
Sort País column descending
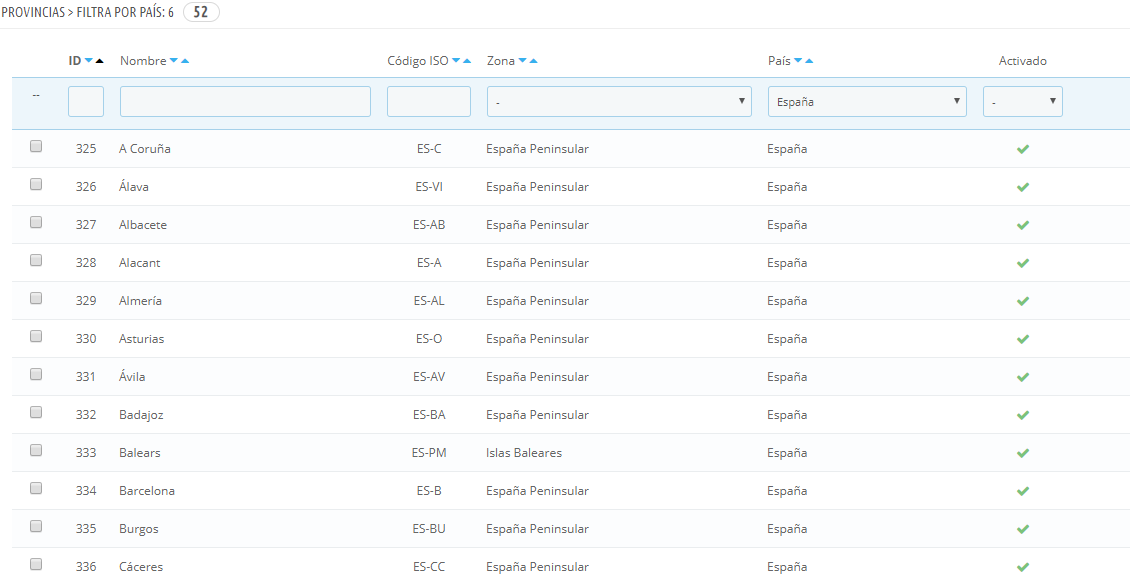click(798, 61)
